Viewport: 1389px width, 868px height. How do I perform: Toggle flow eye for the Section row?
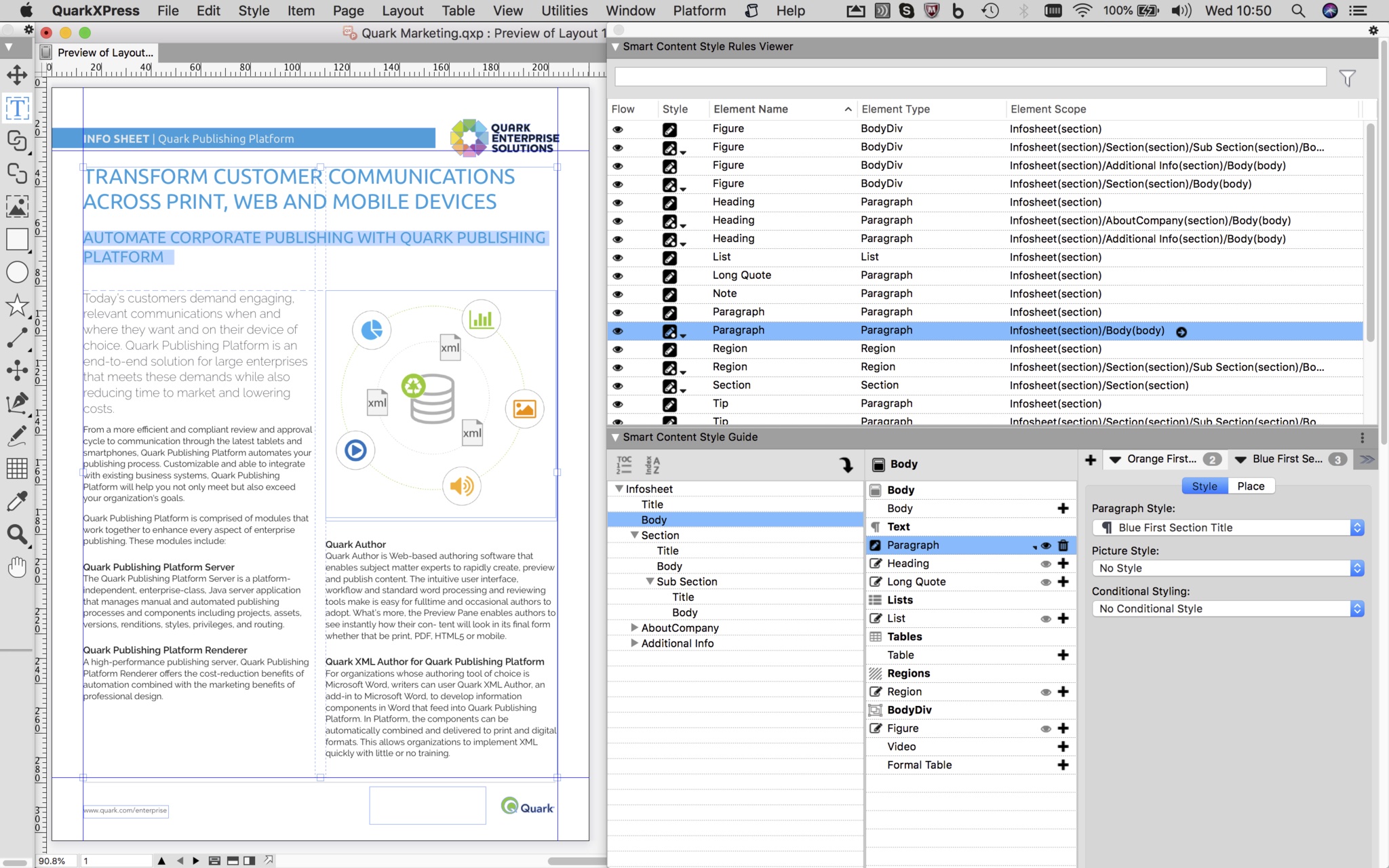[x=617, y=386]
